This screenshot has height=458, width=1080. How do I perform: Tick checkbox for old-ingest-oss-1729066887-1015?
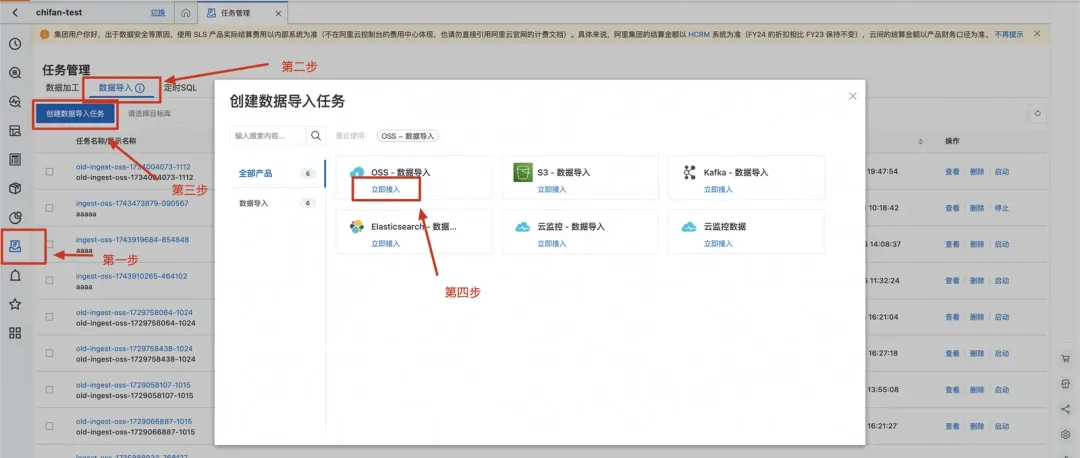(50, 426)
